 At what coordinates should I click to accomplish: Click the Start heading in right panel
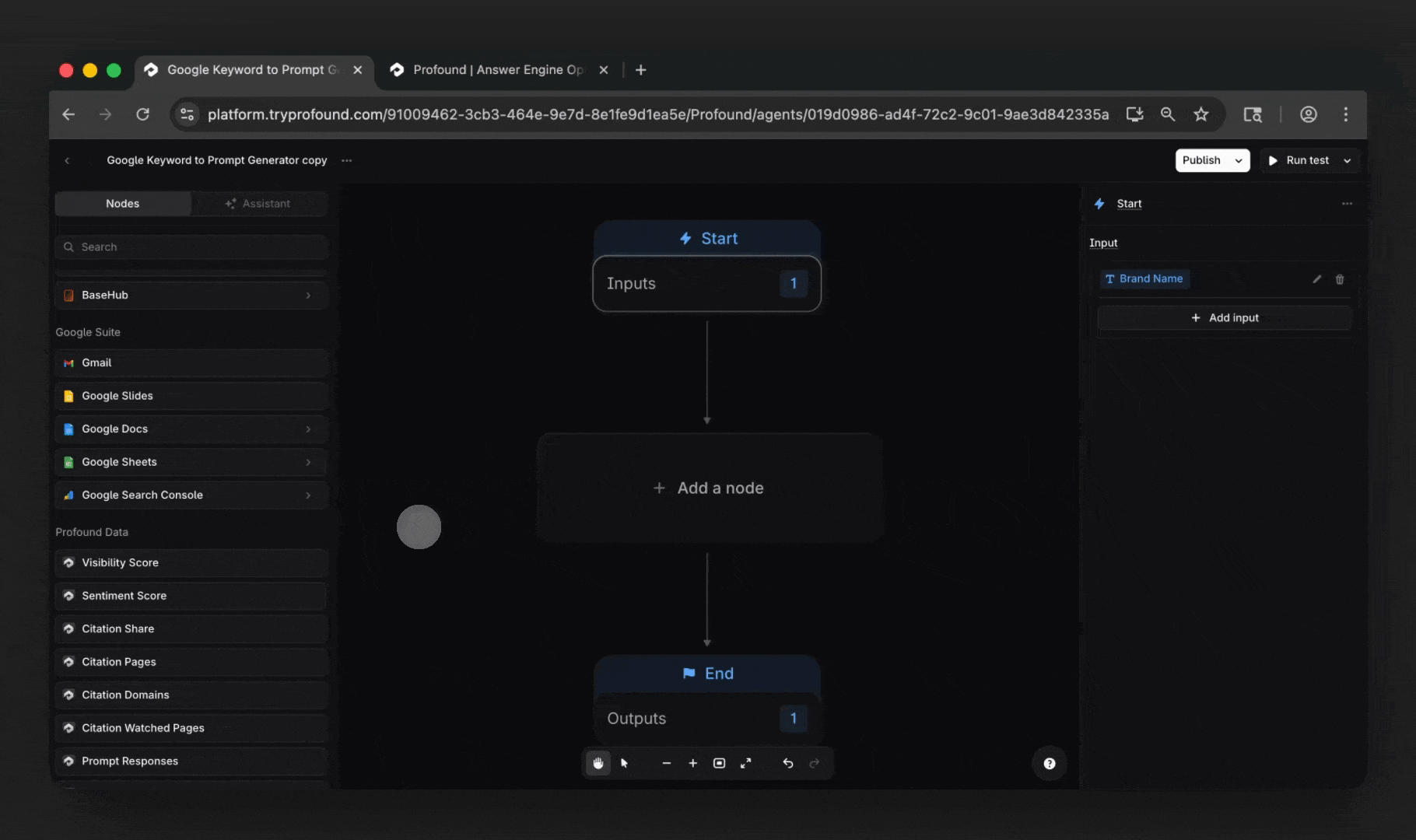(x=1129, y=204)
